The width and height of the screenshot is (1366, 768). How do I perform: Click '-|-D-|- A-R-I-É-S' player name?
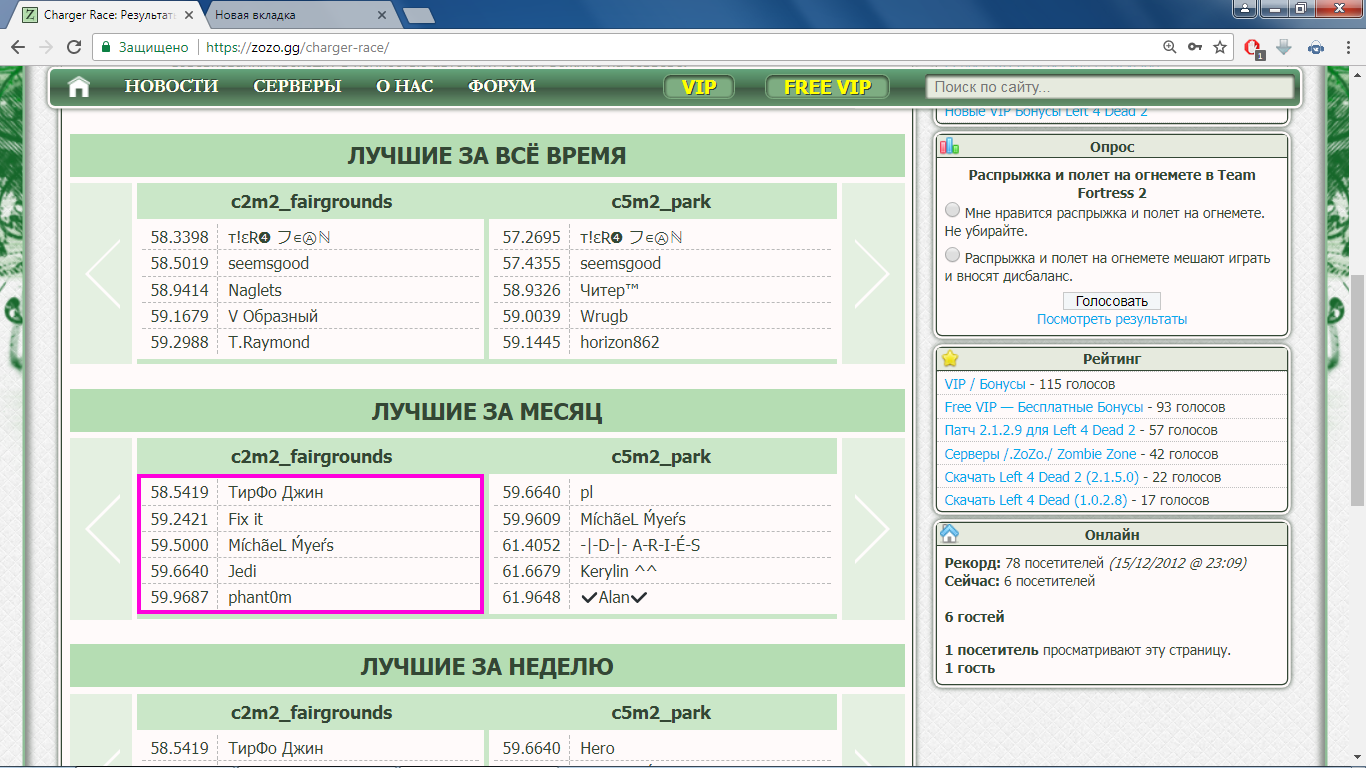click(x=641, y=545)
